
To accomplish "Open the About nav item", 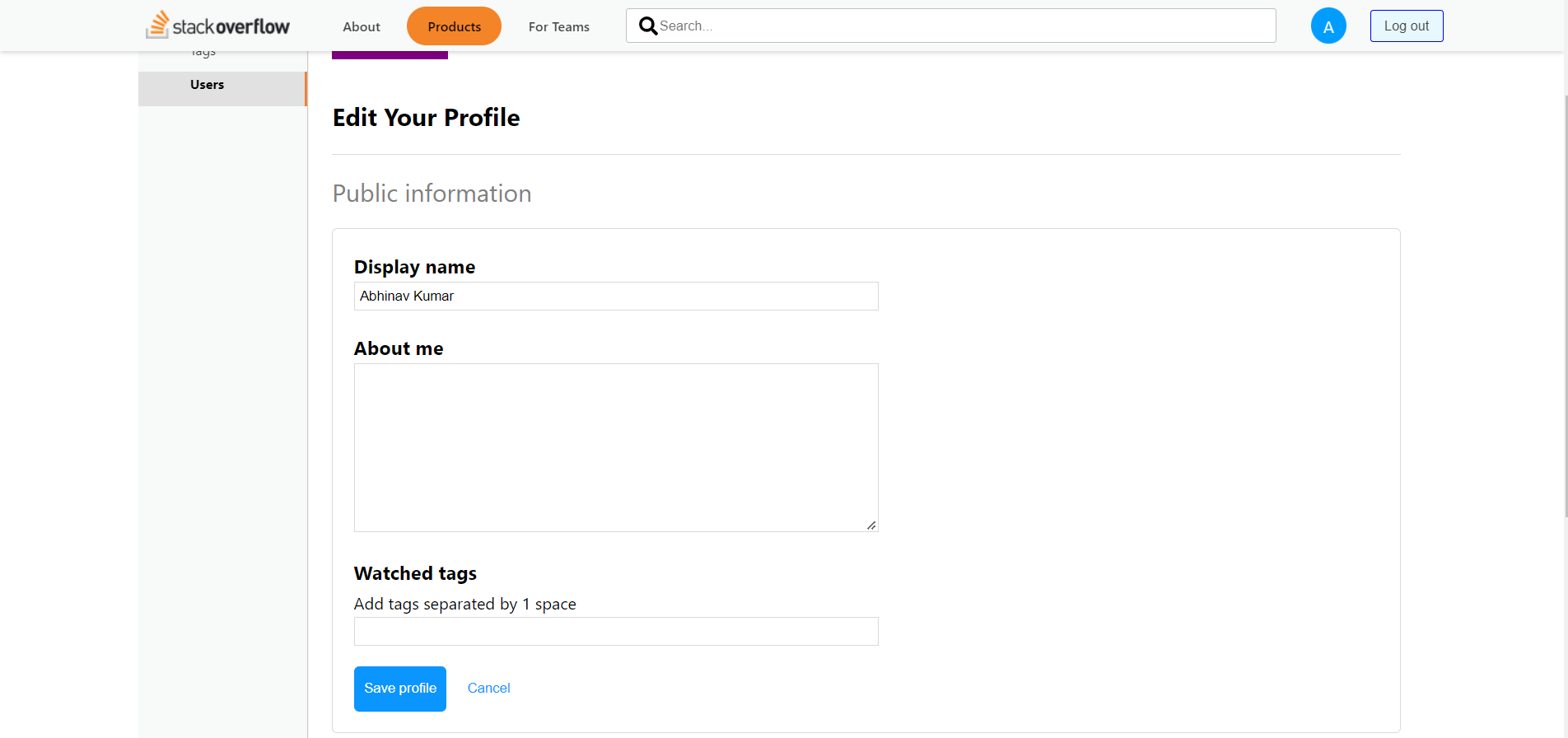I will pos(362,27).
